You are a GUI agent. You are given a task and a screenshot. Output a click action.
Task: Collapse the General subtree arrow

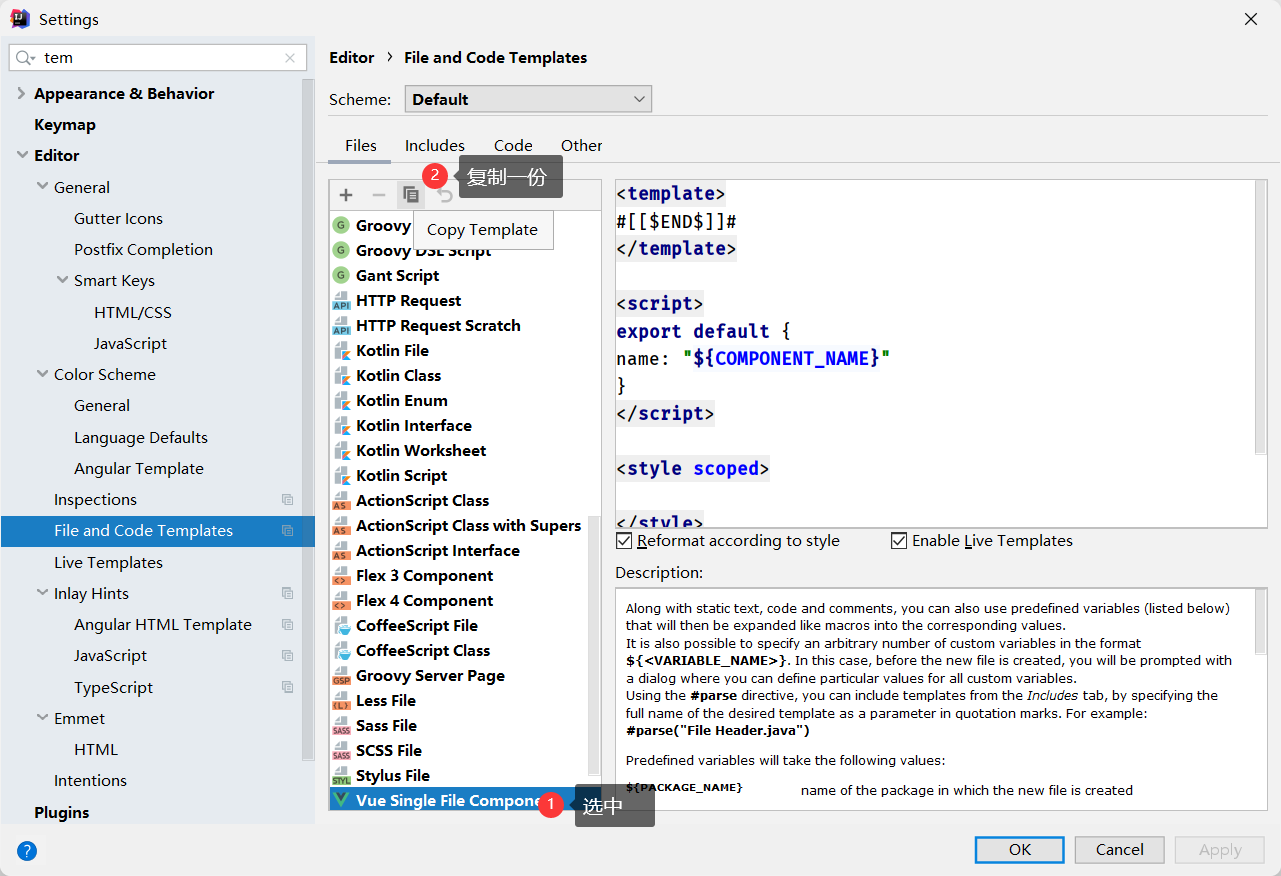coord(42,187)
